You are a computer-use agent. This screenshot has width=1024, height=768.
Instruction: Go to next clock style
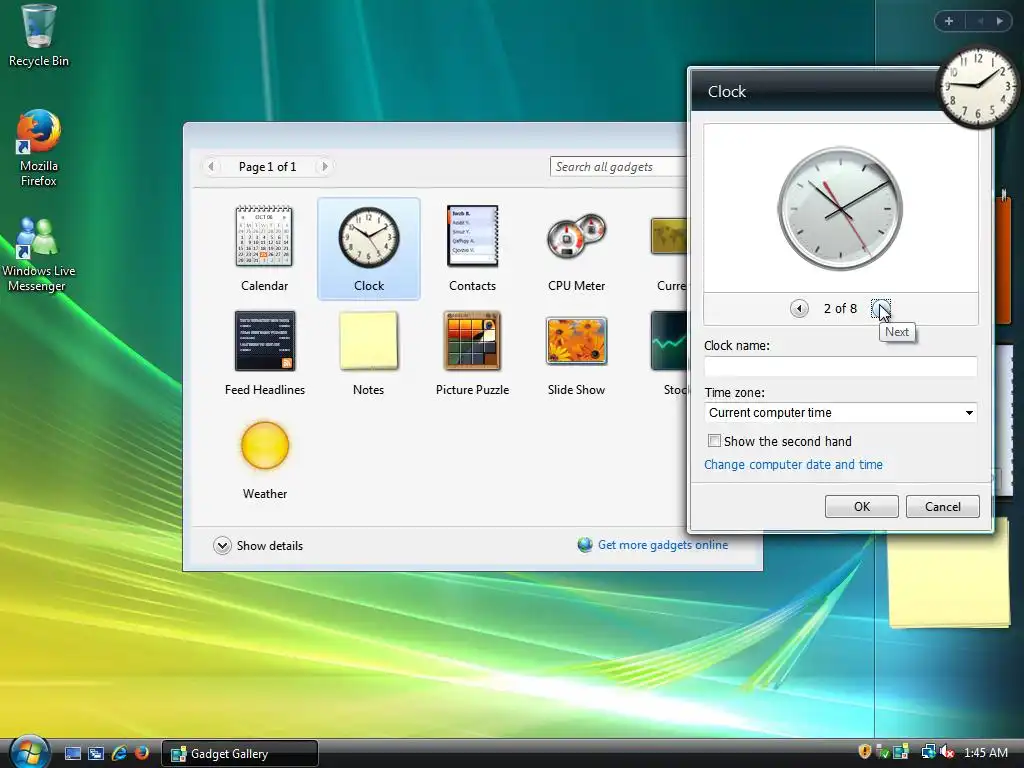point(880,308)
